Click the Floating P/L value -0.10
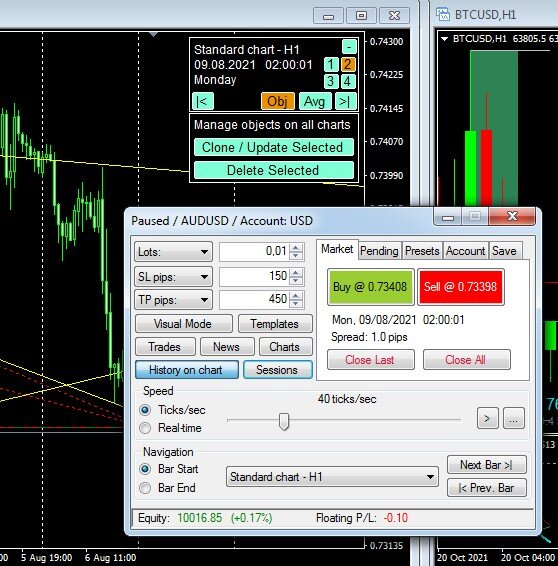Image resolution: width=558 pixels, height=566 pixels. (x=396, y=518)
